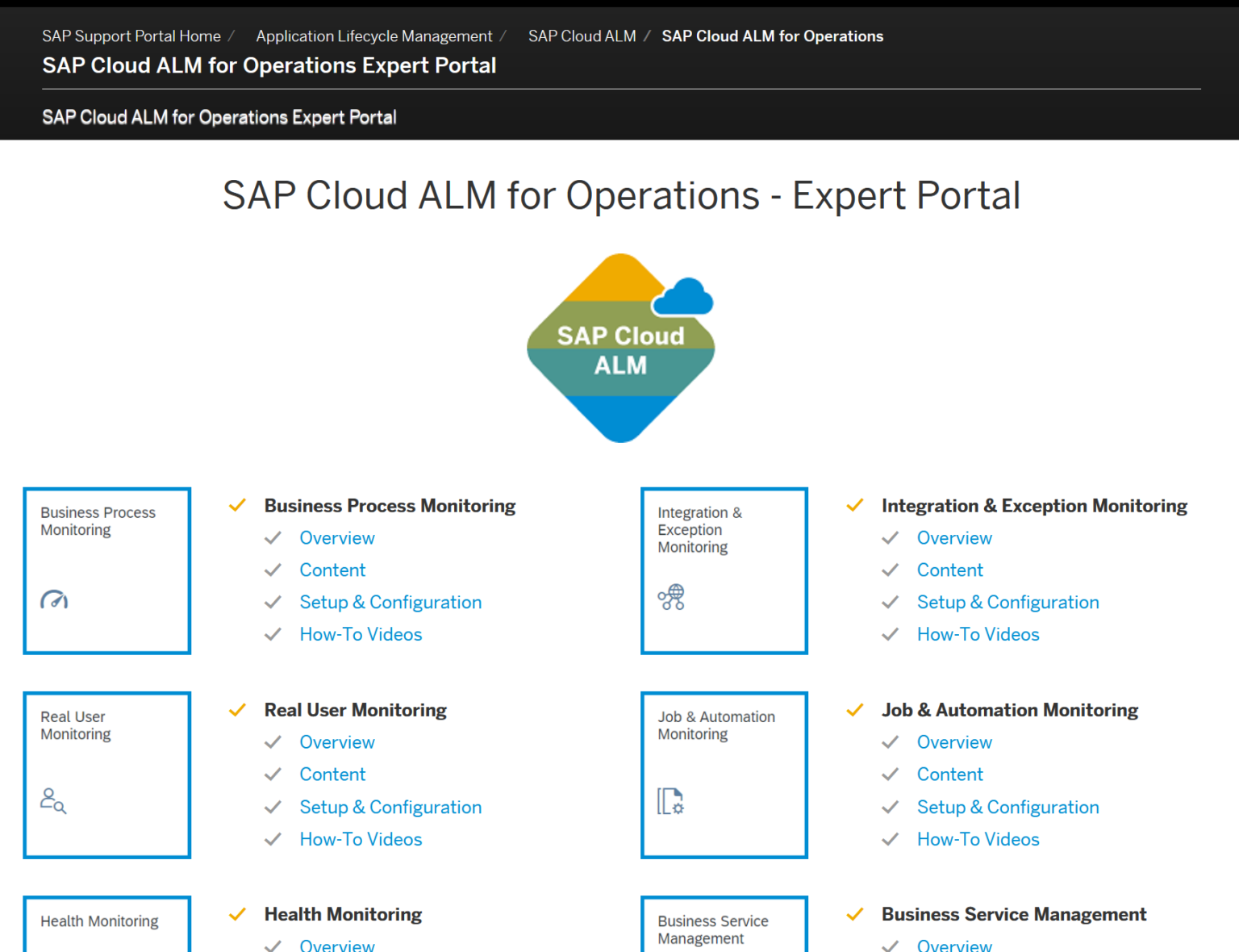The width and height of the screenshot is (1239, 952).
Task: Open Content under Integration & Exception Monitoring
Action: [x=949, y=570]
